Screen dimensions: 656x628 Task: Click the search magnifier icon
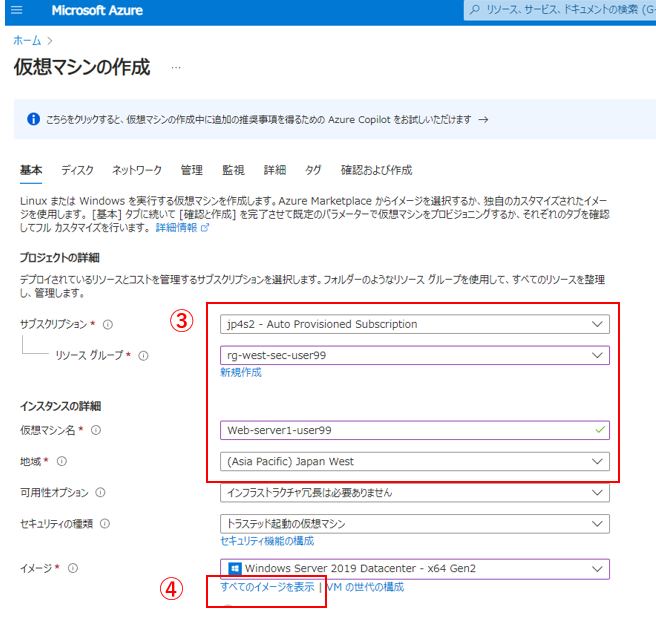[x=474, y=10]
